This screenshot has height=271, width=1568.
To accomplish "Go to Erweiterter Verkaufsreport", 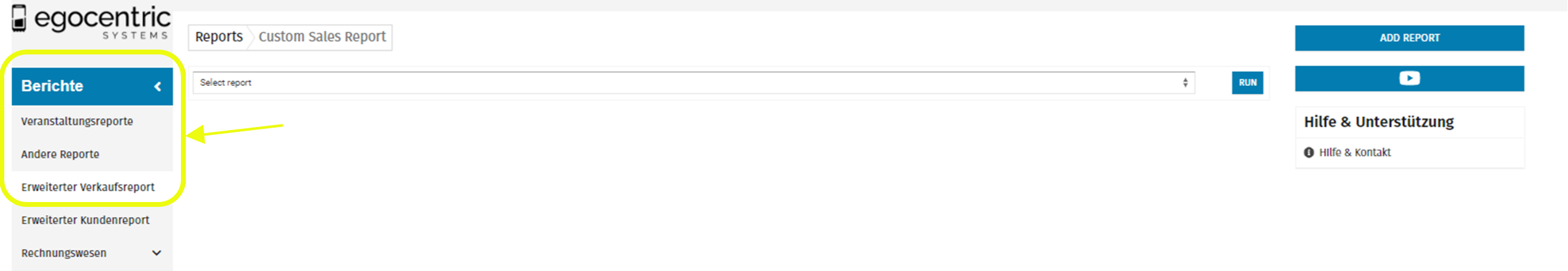I will [x=88, y=187].
